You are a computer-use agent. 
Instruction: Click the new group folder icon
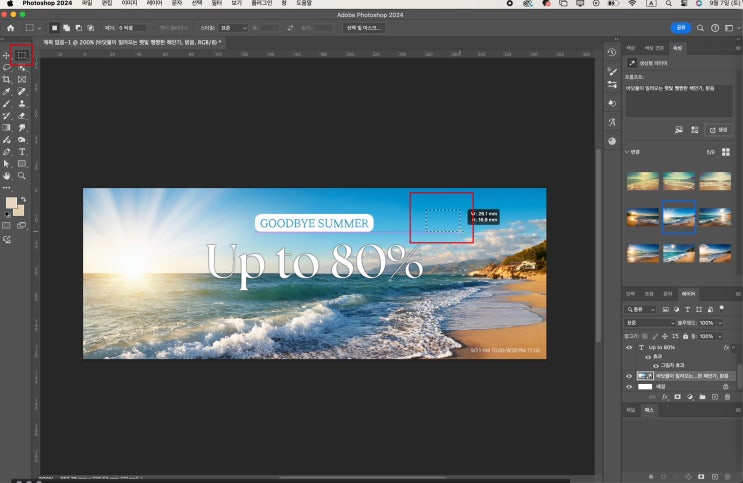point(702,397)
